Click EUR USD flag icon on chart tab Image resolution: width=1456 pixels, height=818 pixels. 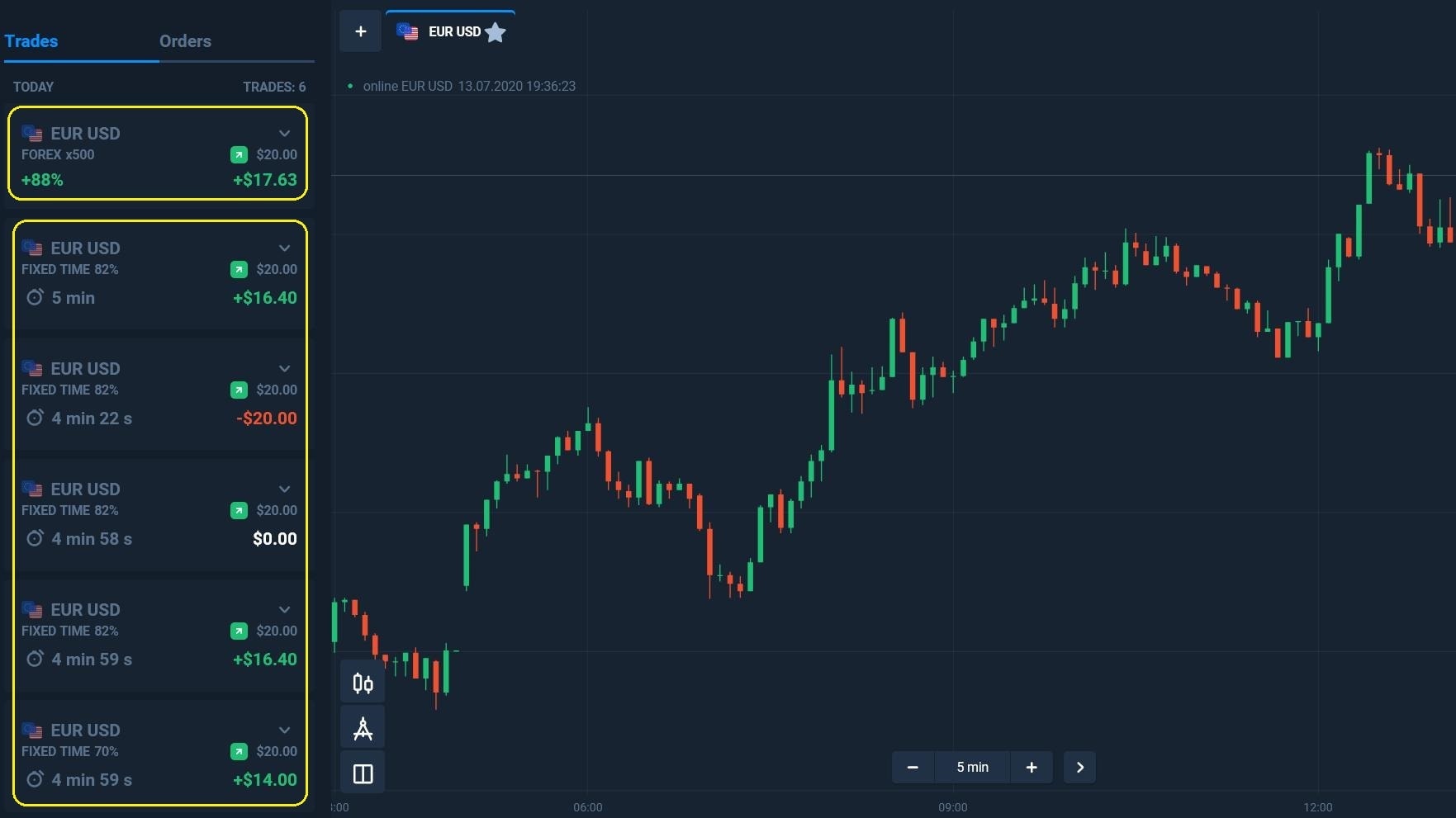coord(407,31)
